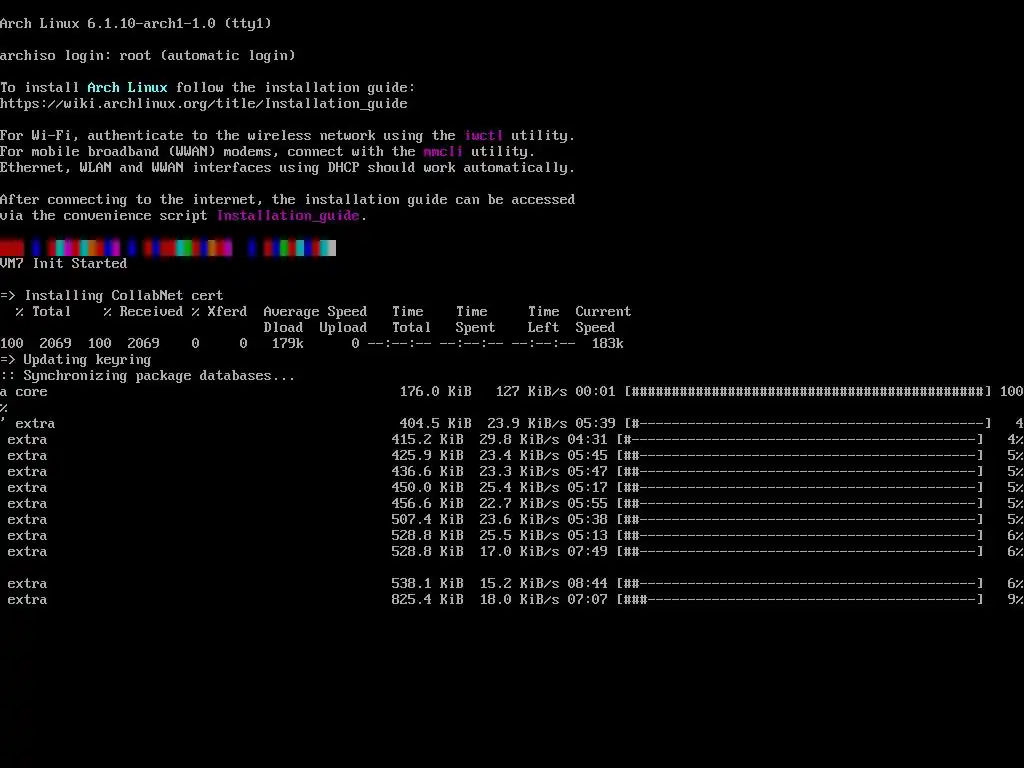Click the "Dload" column label
The width and height of the screenshot is (1024, 768).
283,328
